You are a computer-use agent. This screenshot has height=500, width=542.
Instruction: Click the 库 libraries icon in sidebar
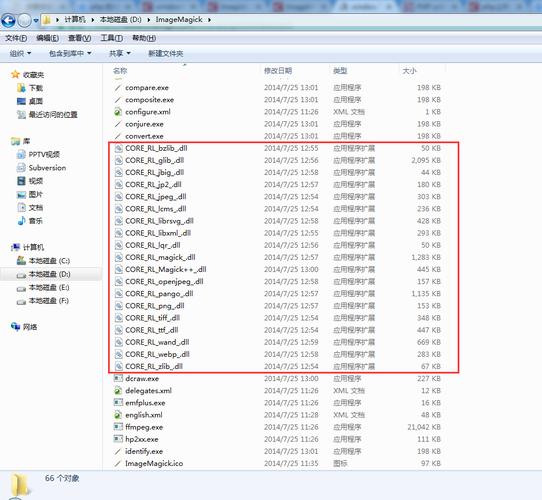tap(15, 141)
